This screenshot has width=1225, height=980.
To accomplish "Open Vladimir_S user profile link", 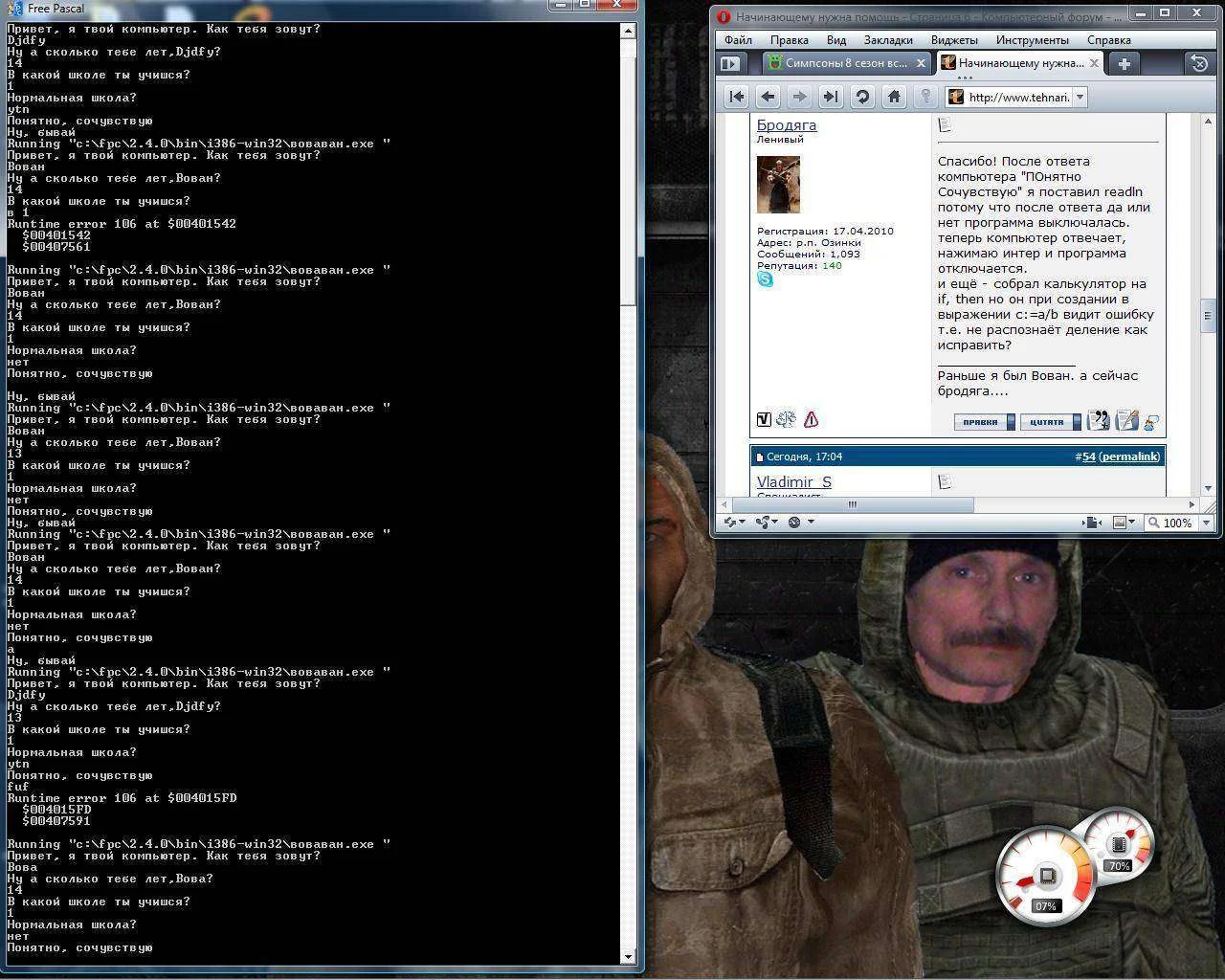I will point(794,482).
